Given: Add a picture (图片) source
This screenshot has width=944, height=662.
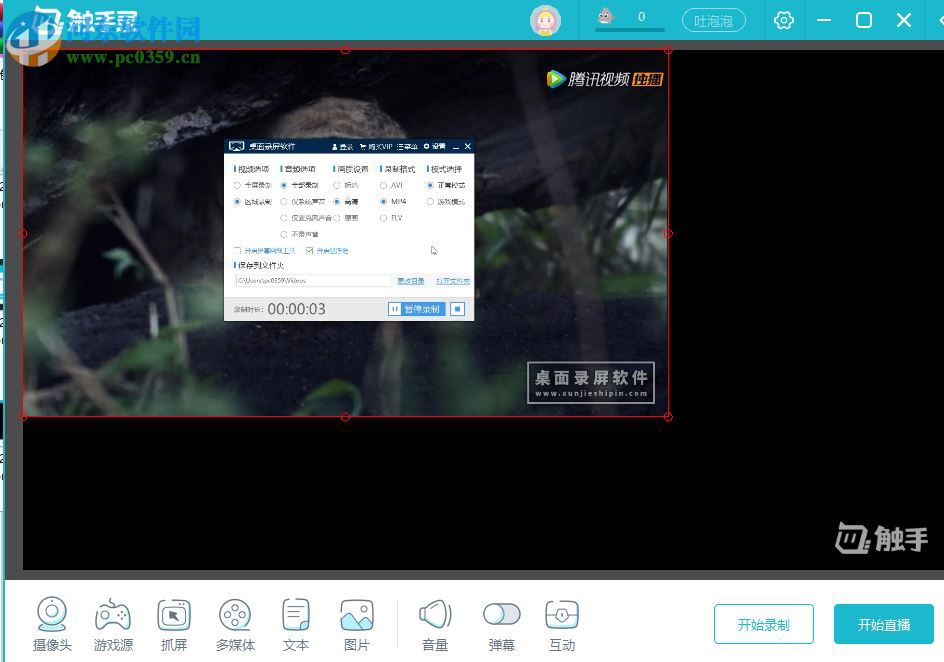Looking at the screenshot, I should coord(357,624).
